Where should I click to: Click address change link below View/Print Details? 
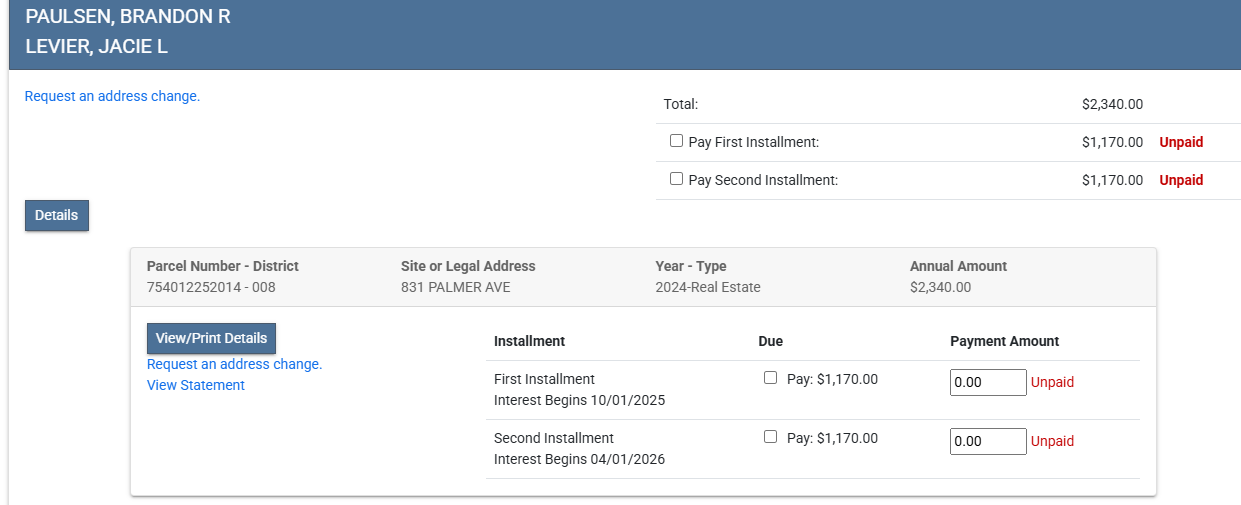tap(234, 364)
